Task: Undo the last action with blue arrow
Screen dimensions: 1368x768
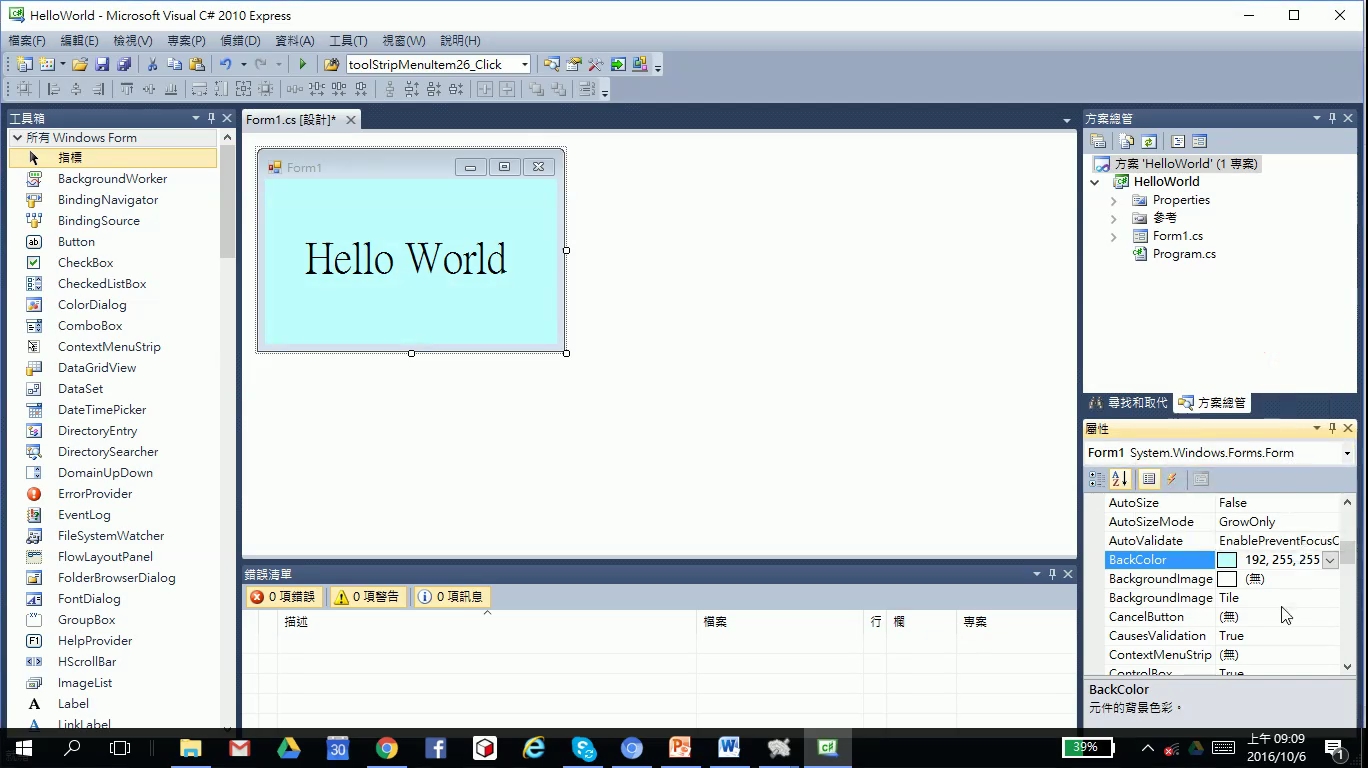Action: 226,64
